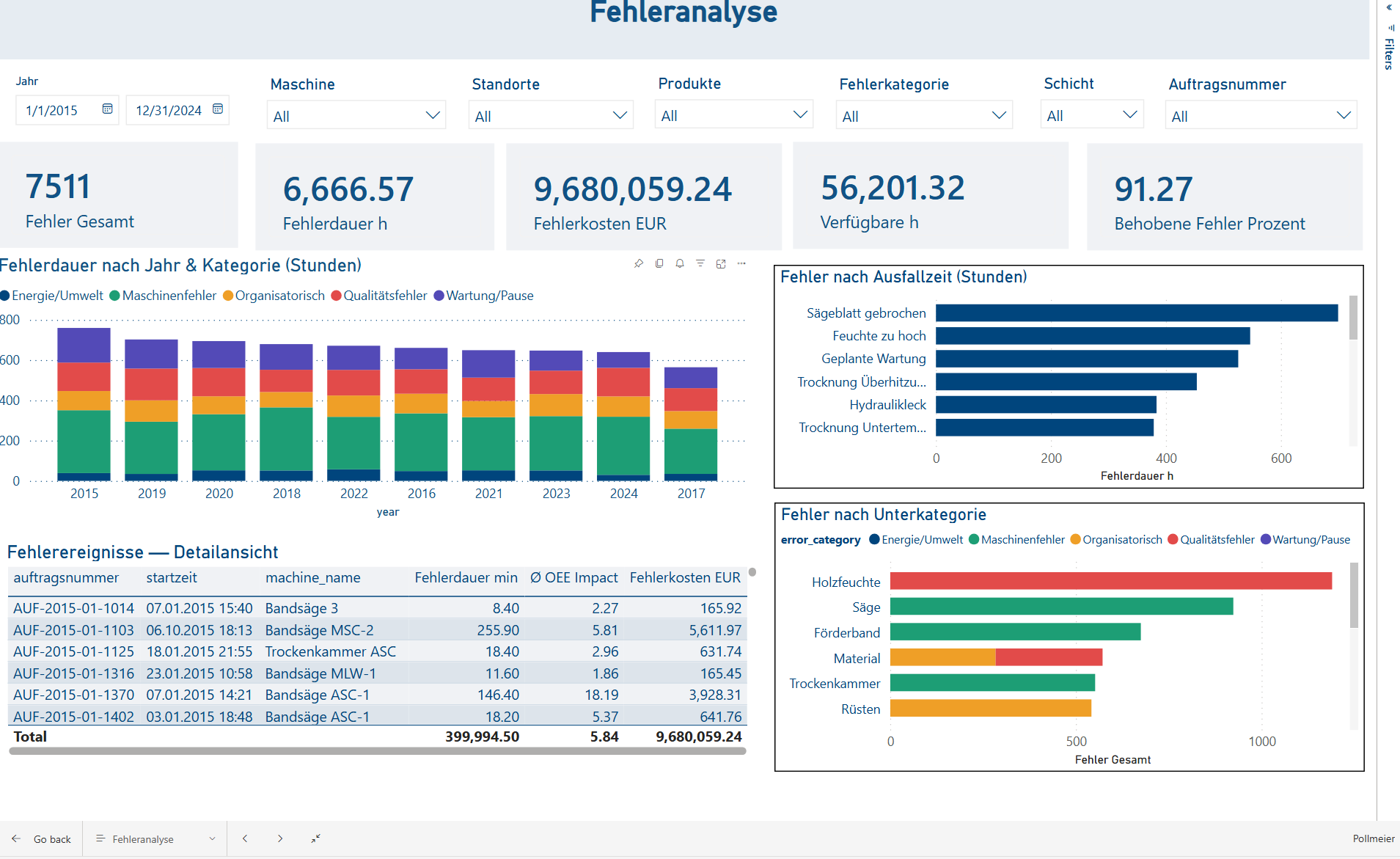
Task: Open calendar picker for the 12/31/2024 date
Action: (218, 109)
